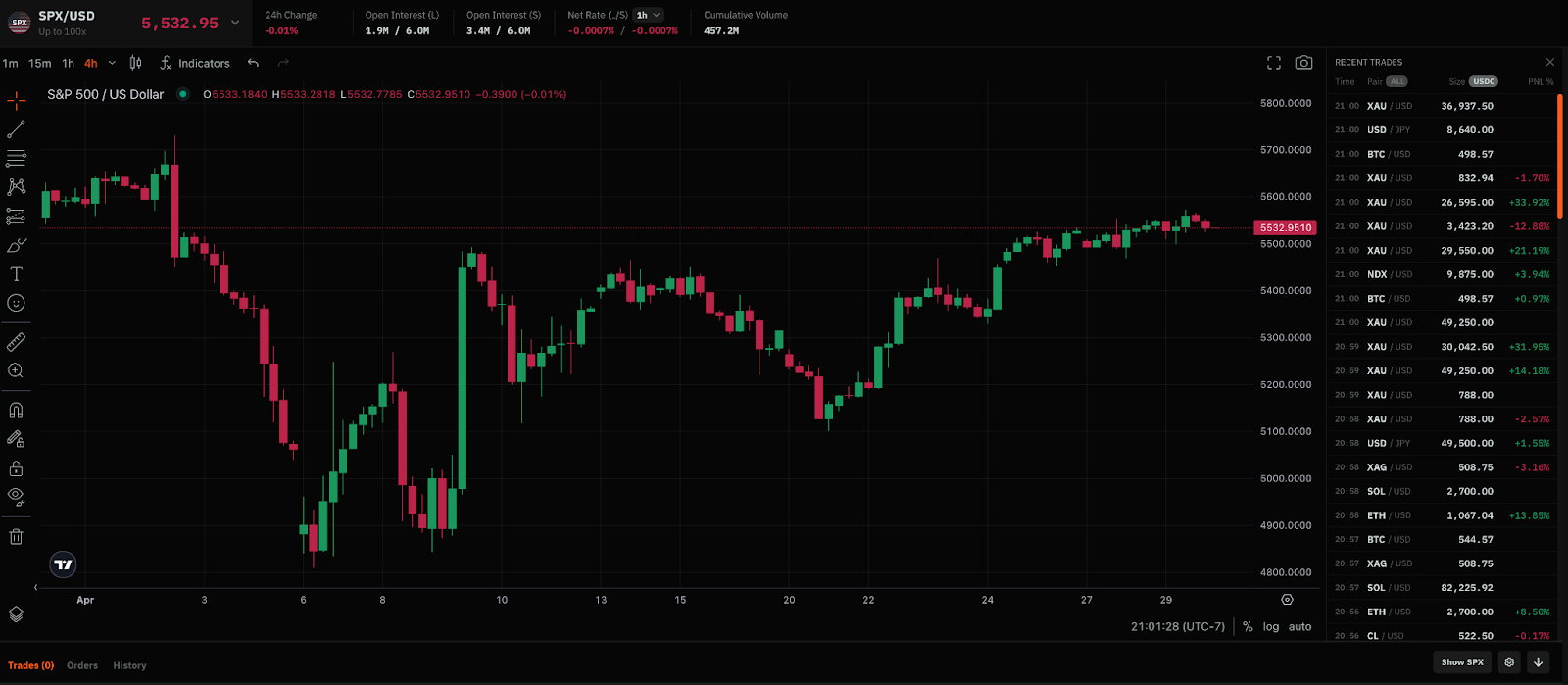This screenshot has width=1568, height=685.
Task: Open the bottom panel settings gear
Action: click(1509, 661)
